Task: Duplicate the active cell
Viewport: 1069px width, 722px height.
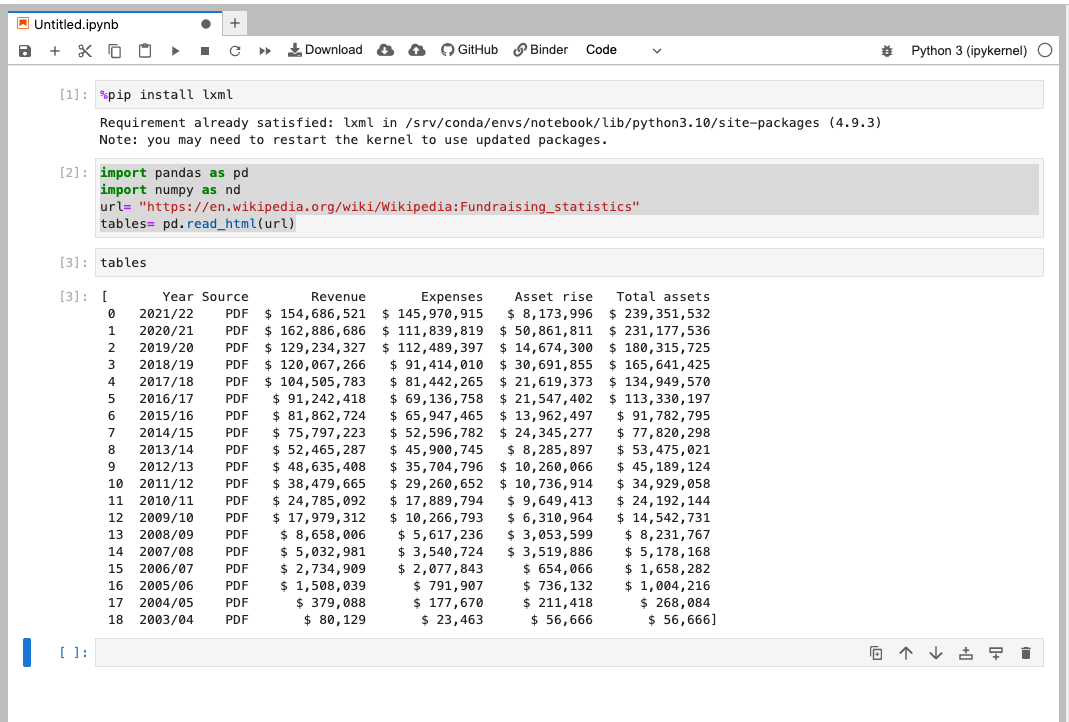Action: point(876,653)
